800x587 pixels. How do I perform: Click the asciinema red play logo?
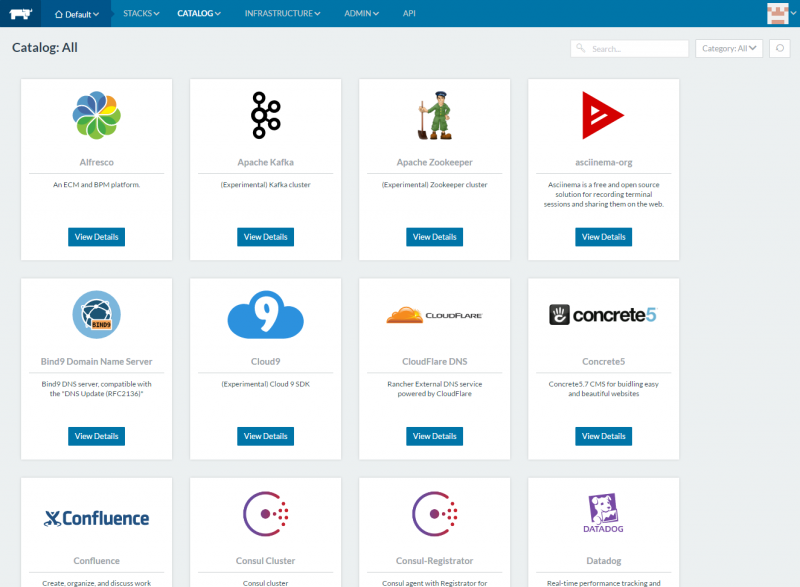tap(603, 115)
